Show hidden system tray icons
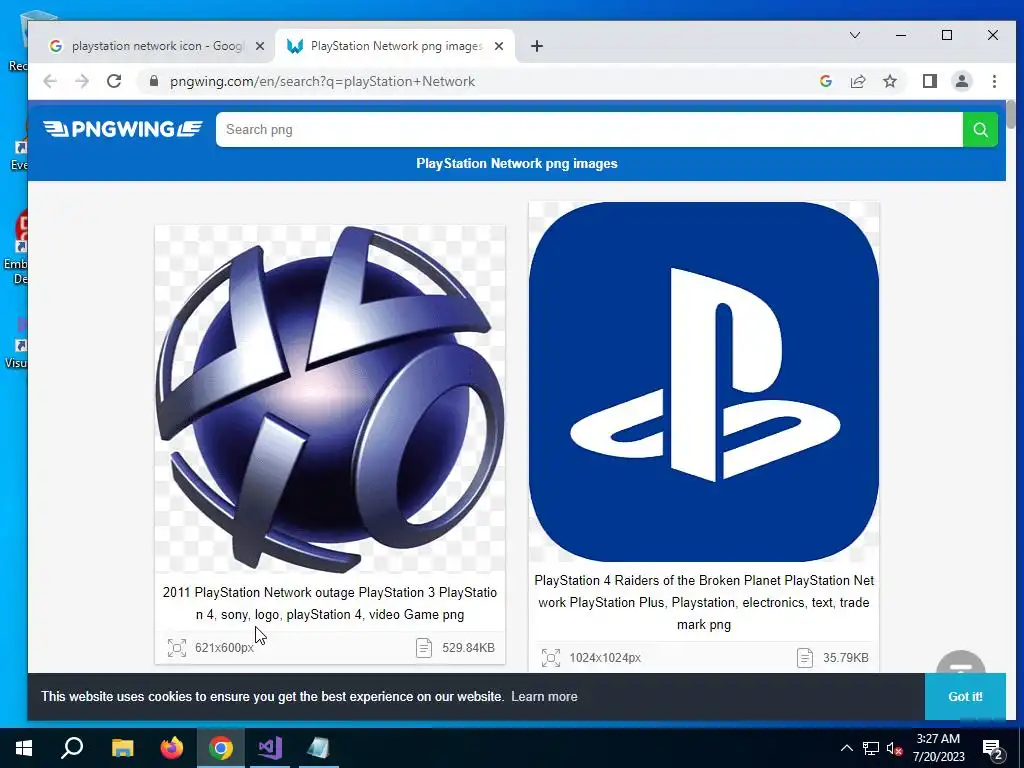Image resolution: width=1024 pixels, height=768 pixels. pos(846,748)
